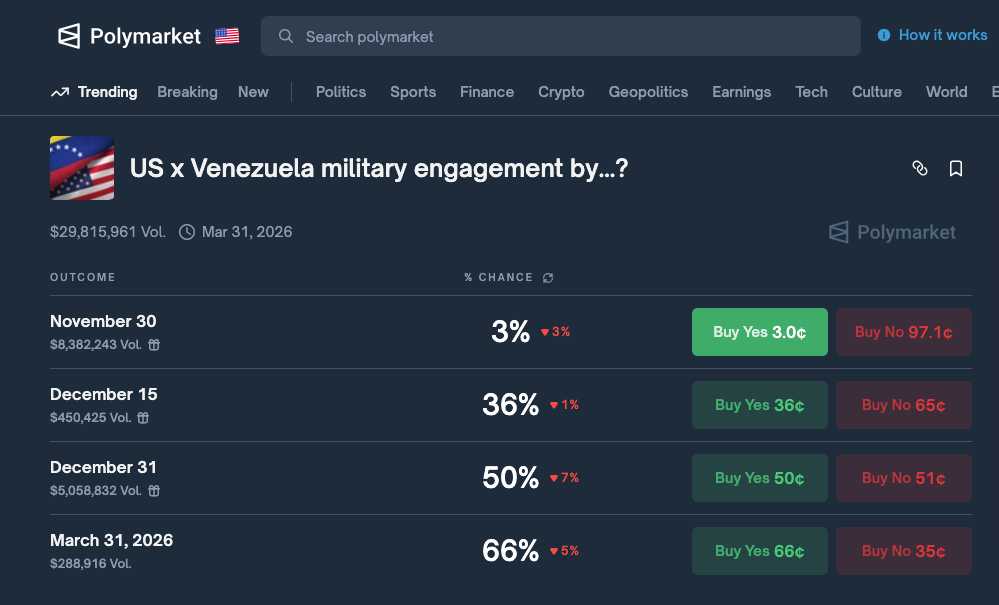Open the Crypto category tab
The image size is (999, 605).
click(561, 92)
